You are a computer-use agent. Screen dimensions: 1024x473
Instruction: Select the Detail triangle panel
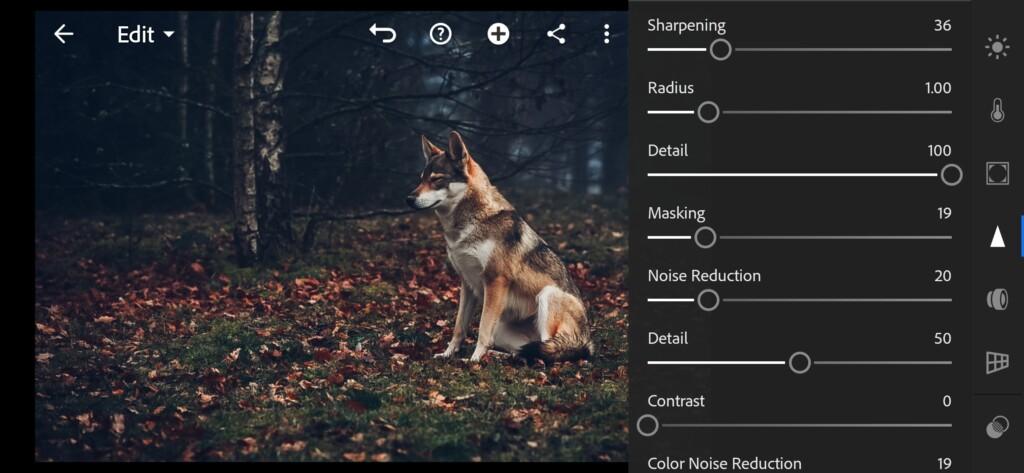(997, 236)
